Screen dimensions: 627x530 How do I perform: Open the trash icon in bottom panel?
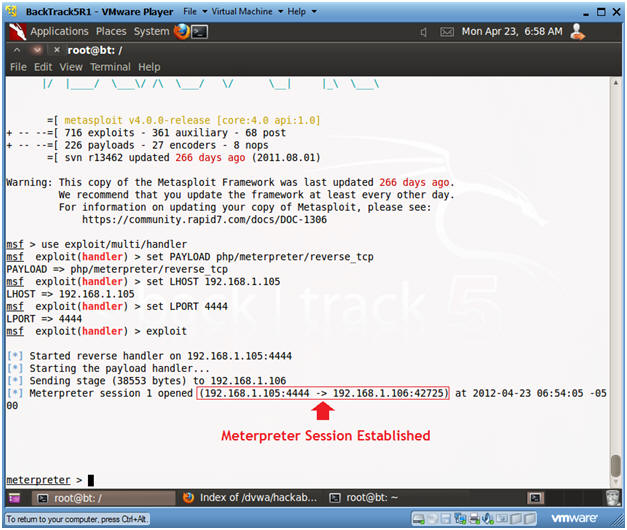click(x=613, y=498)
